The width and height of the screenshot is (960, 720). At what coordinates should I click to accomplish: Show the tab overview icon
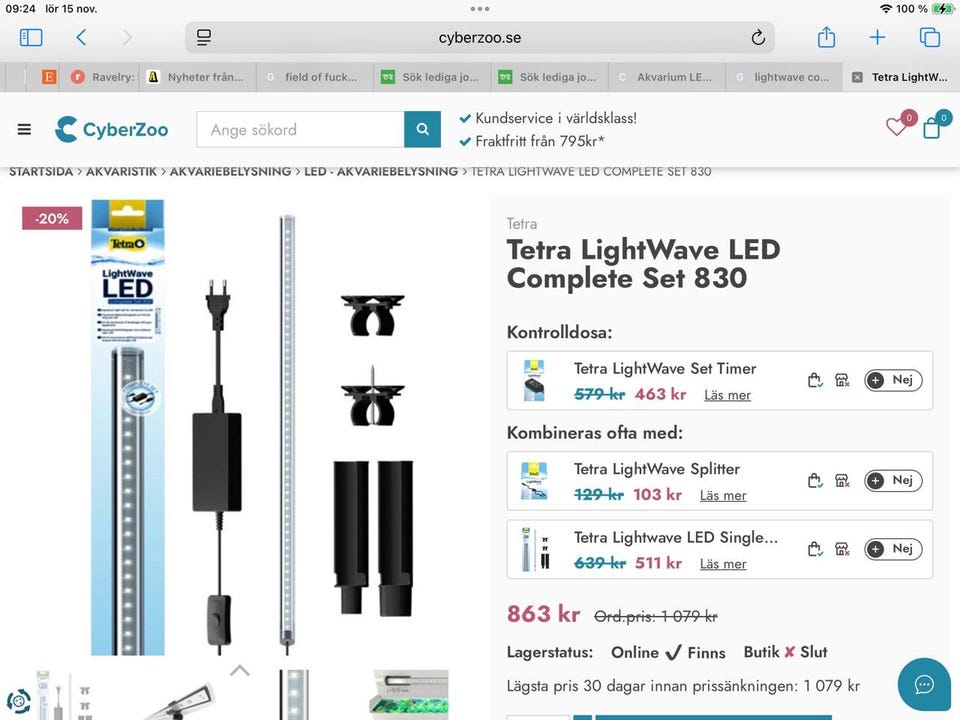(929, 38)
